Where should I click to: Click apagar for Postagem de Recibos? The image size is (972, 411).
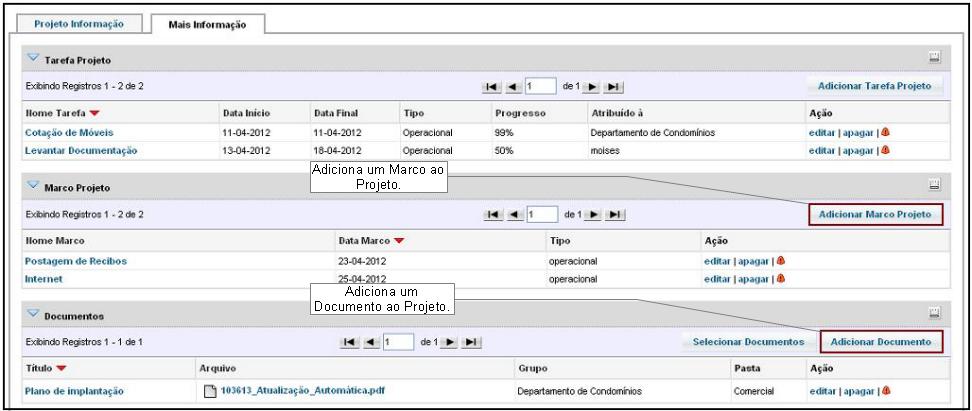753,262
